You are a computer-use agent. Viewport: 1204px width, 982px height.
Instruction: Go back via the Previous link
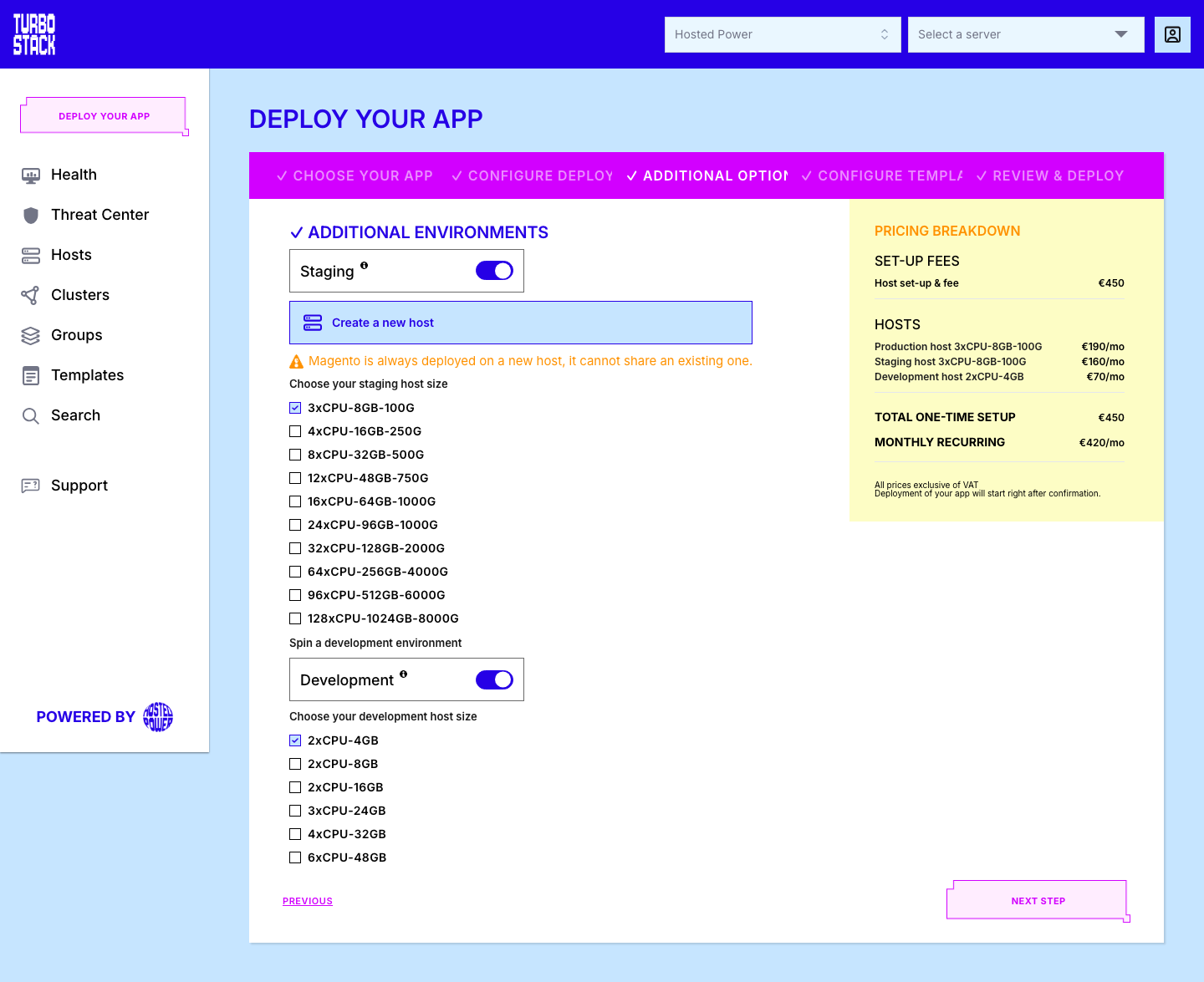coord(308,901)
